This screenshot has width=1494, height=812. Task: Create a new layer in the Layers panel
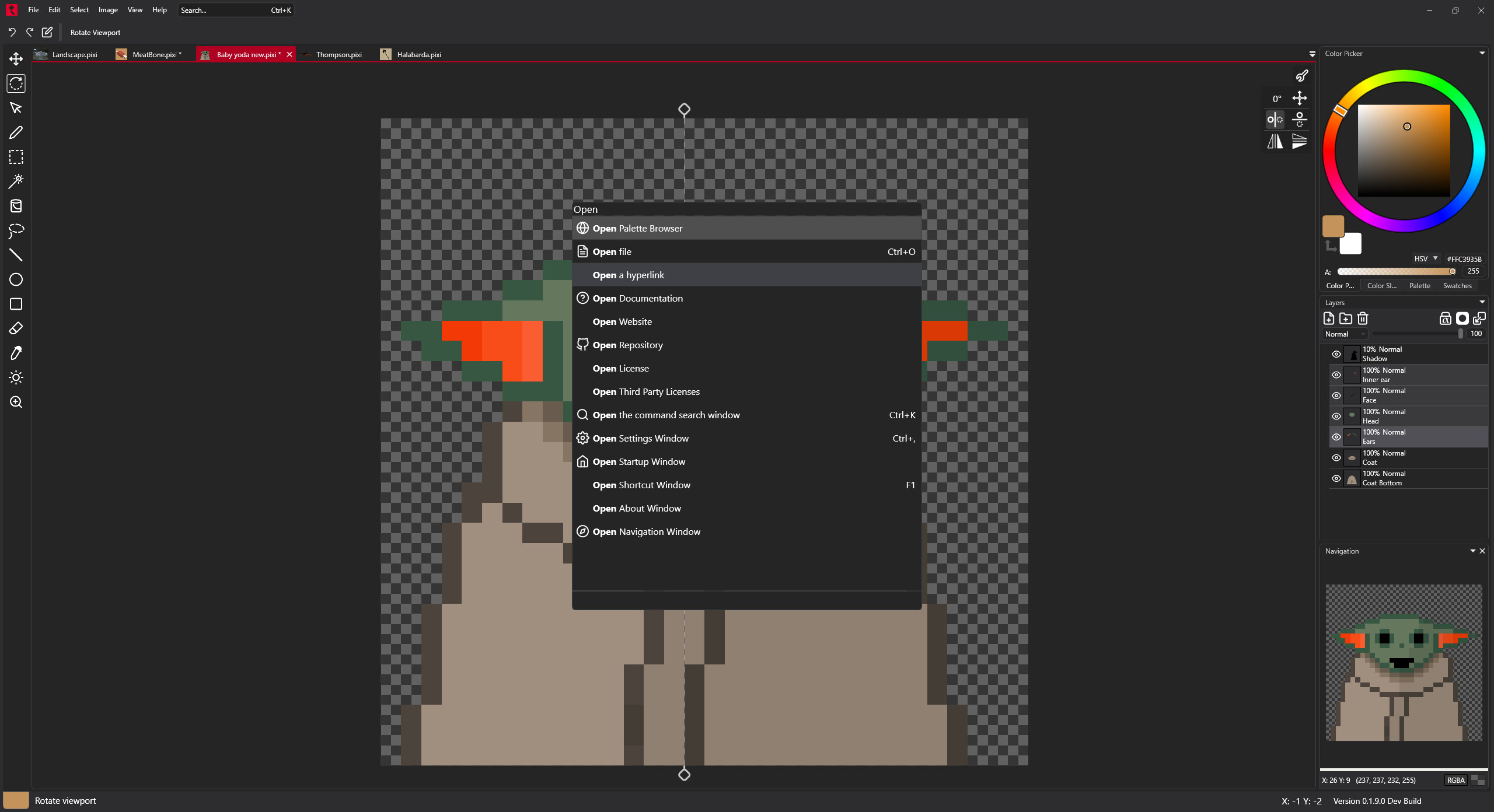(x=1328, y=318)
